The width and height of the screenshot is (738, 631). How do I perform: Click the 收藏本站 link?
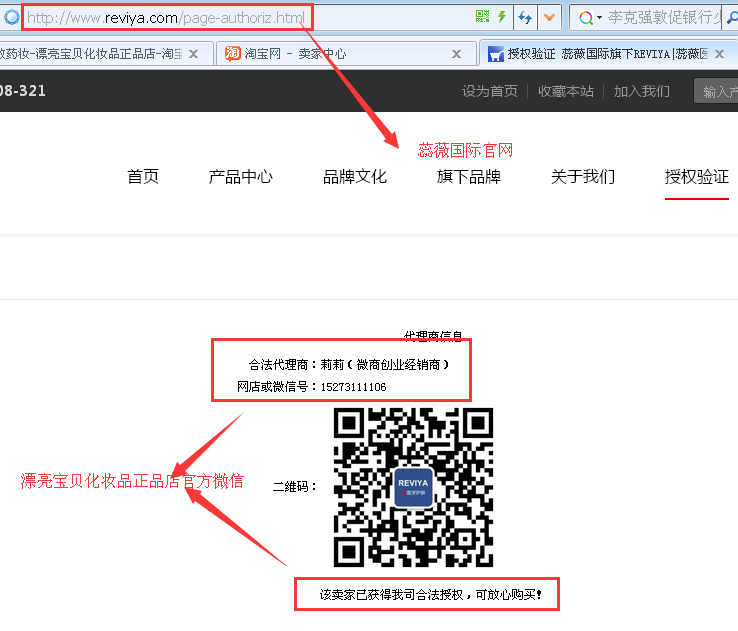(x=565, y=91)
